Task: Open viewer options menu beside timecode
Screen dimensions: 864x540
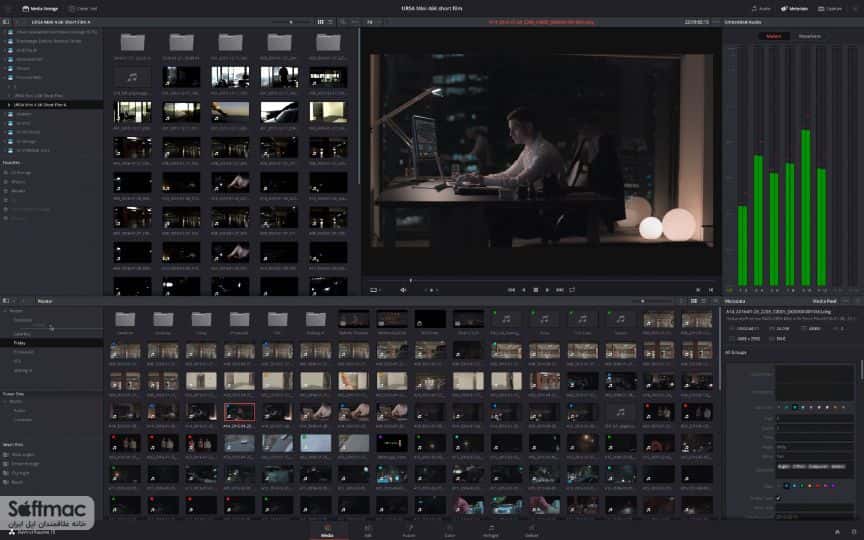Action: point(716,22)
